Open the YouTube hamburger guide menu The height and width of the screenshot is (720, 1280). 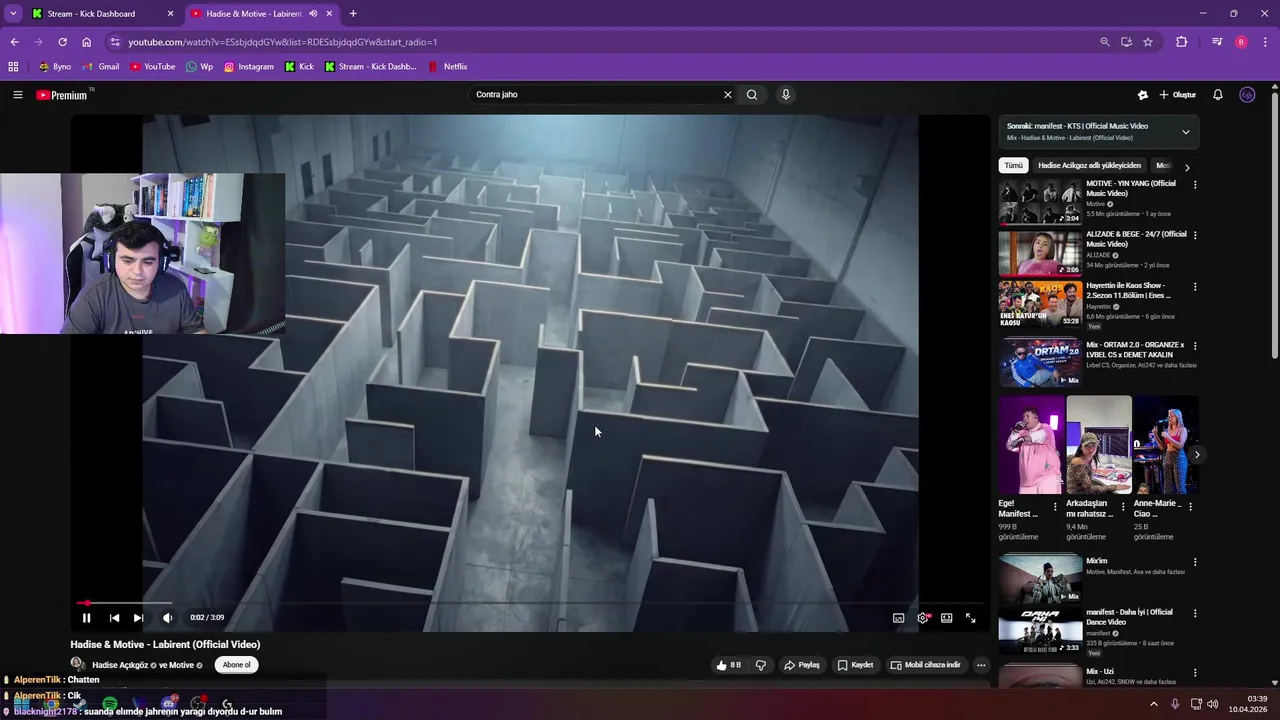point(18,95)
